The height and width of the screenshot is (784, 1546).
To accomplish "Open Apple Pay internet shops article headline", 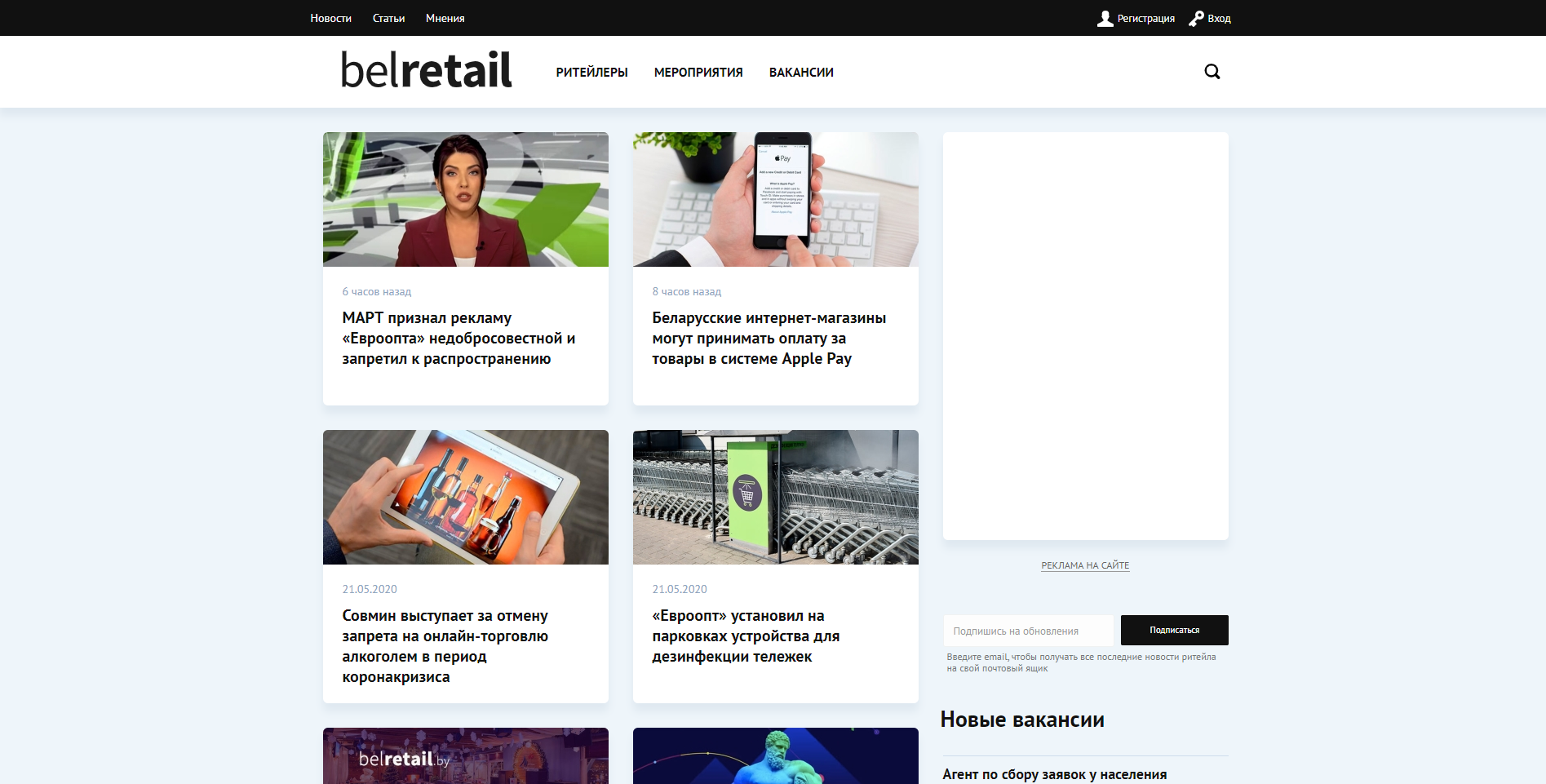I will (769, 339).
